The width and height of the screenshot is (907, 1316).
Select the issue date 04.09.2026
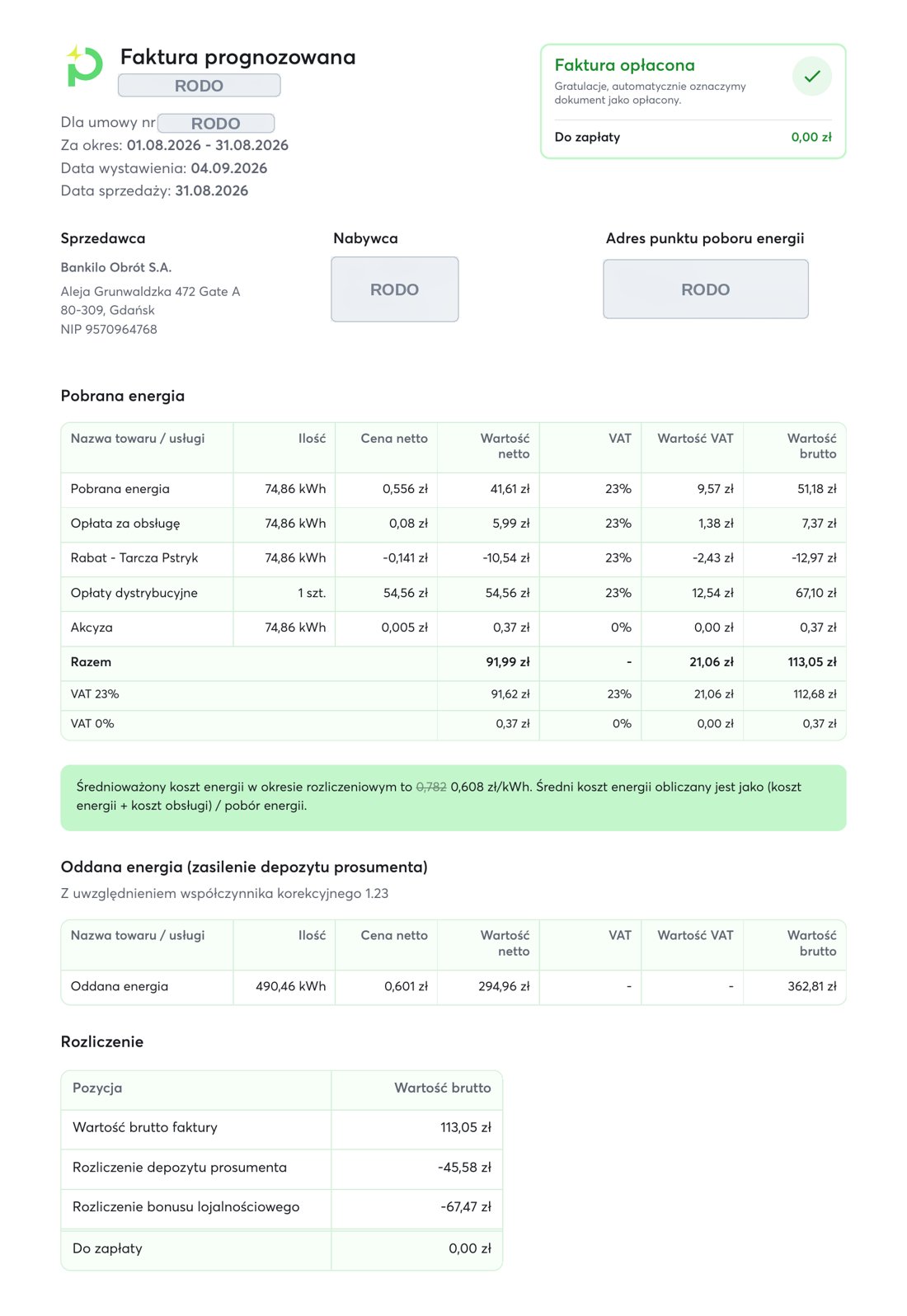click(229, 168)
